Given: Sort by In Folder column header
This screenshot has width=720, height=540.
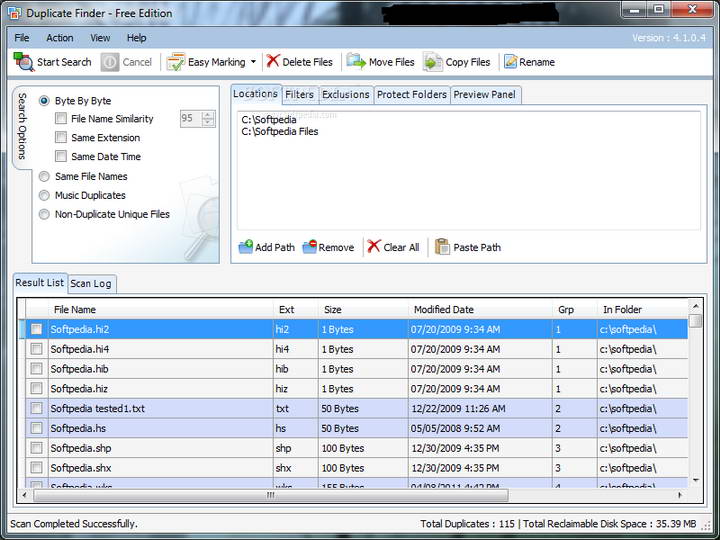Looking at the screenshot, I should (643, 309).
